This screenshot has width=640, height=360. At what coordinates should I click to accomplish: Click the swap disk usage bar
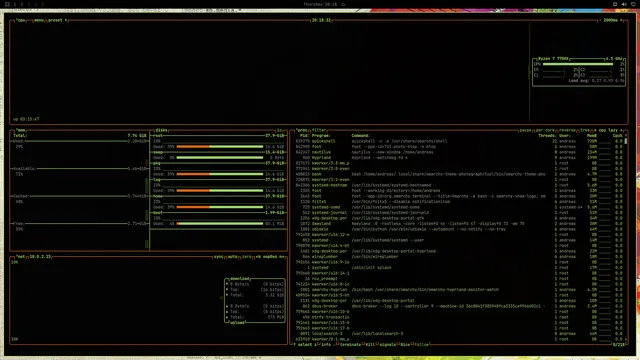[x=220, y=158]
